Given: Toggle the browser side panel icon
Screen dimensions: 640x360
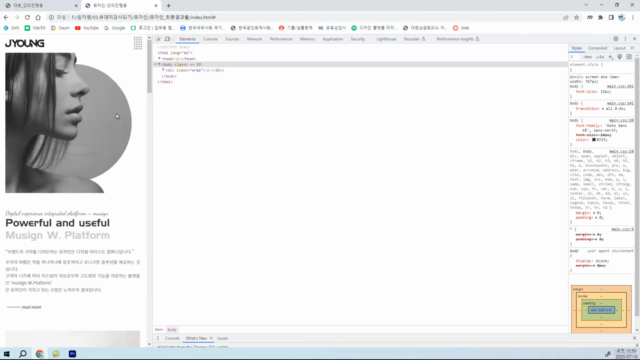Looking at the screenshot, I should 611,18.
